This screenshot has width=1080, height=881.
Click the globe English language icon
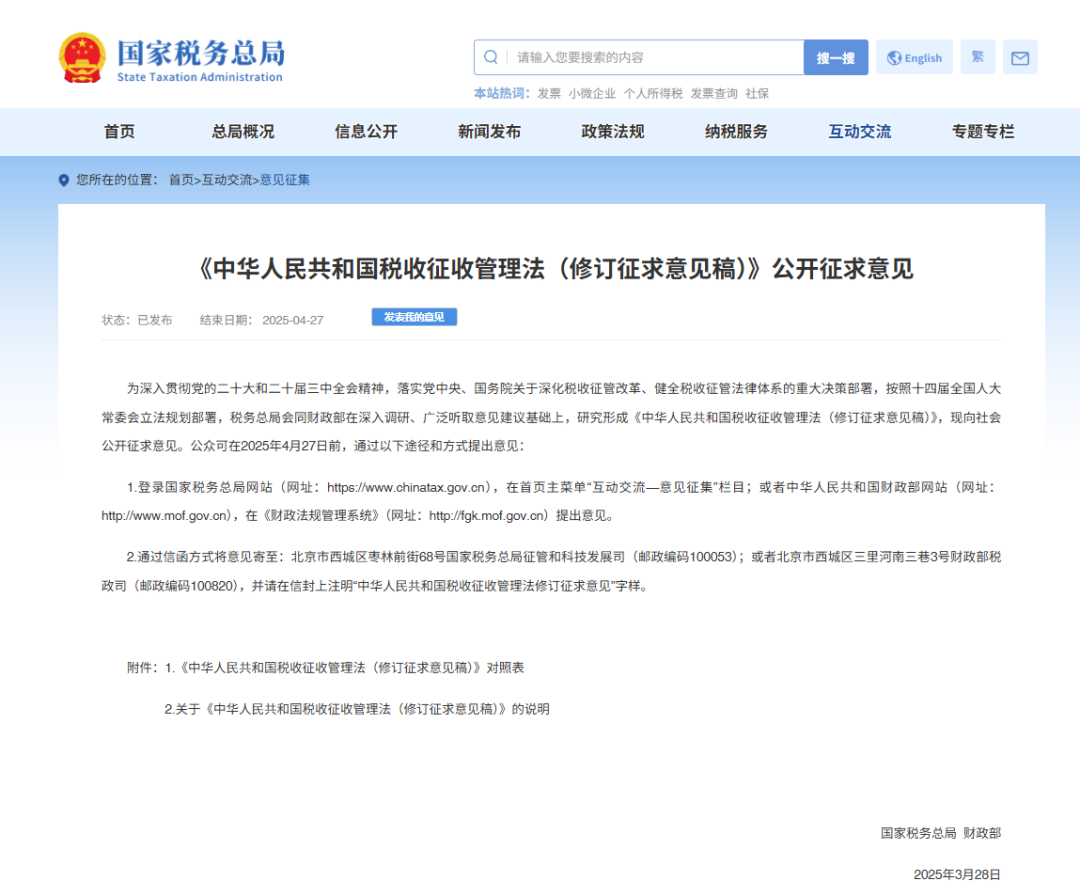click(x=913, y=57)
